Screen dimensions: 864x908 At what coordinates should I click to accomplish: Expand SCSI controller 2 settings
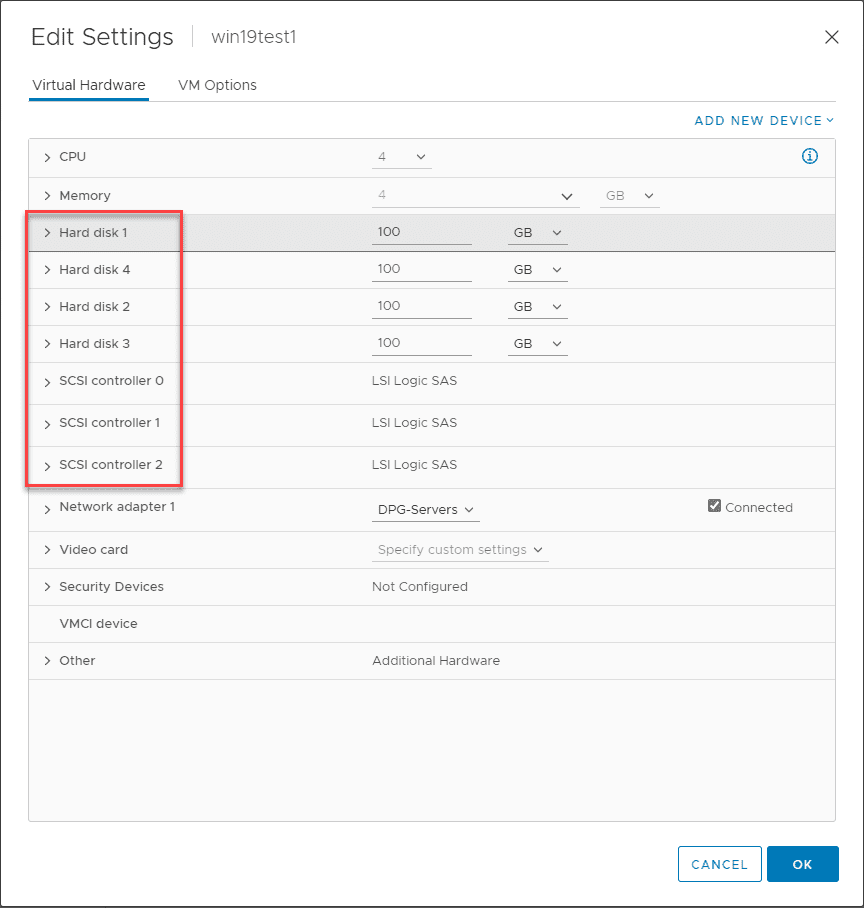47,466
